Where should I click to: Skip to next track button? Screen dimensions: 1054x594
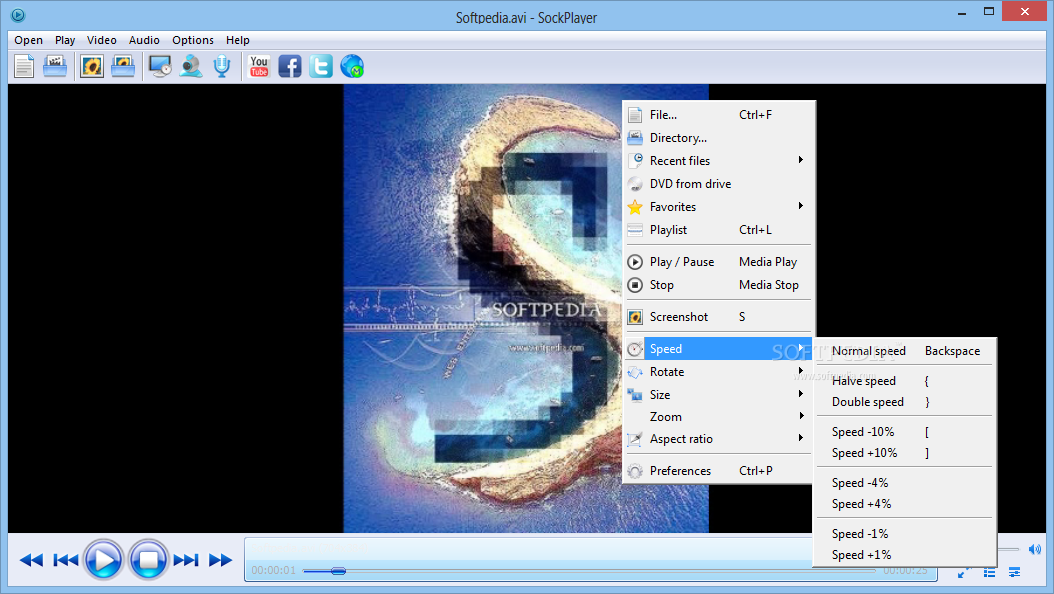186,560
